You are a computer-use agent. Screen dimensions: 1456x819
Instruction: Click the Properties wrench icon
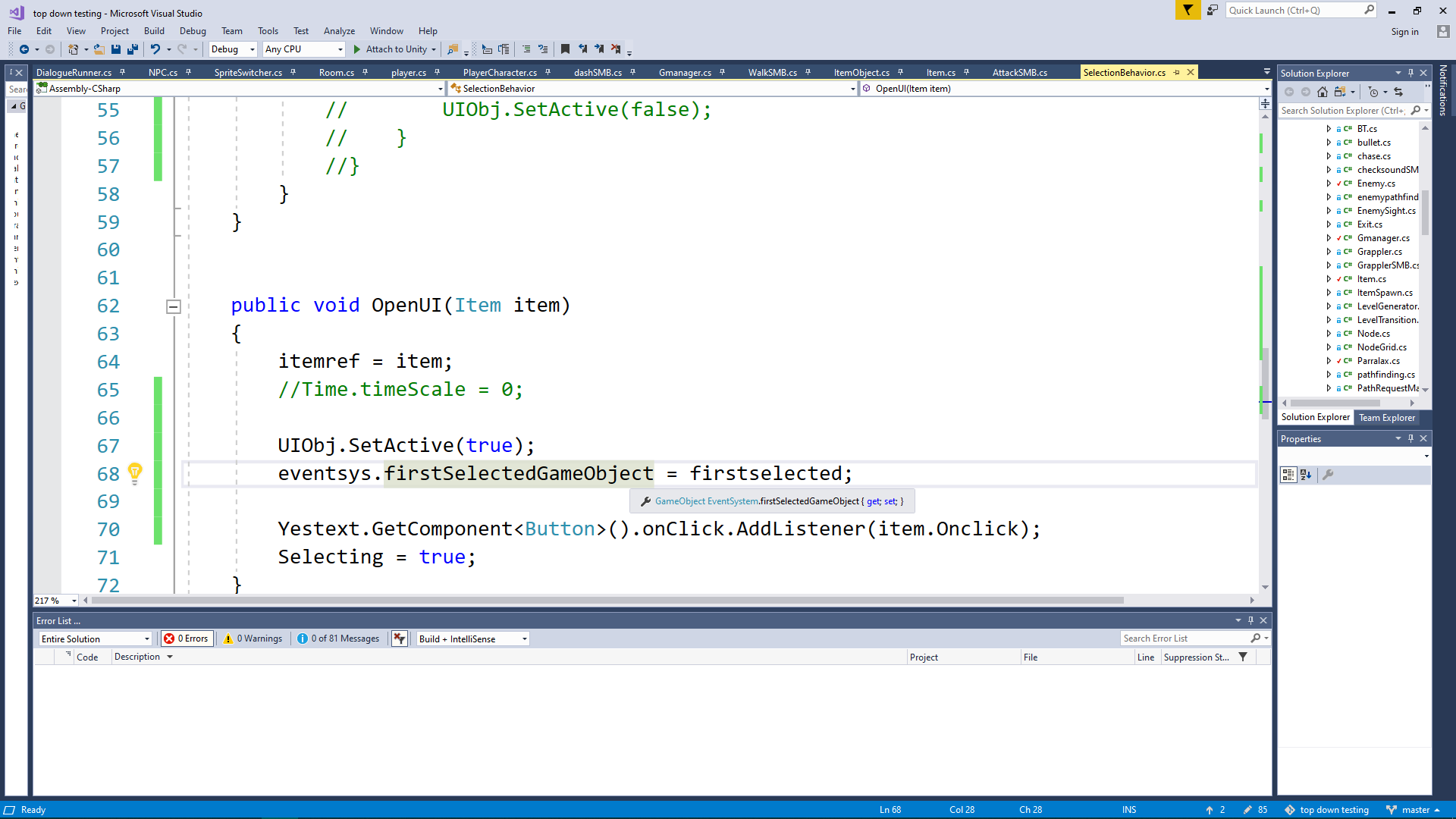1328,475
